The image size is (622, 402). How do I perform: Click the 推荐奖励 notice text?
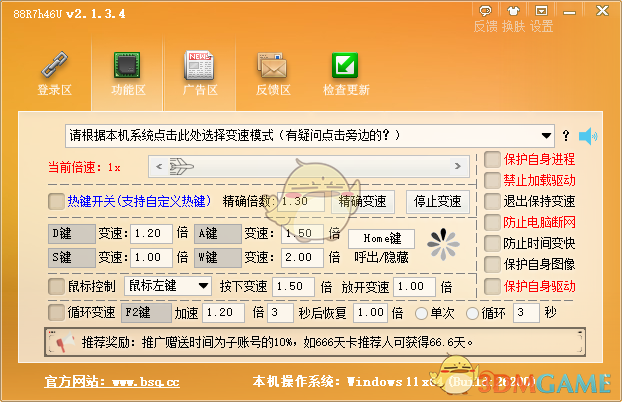coord(277,342)
